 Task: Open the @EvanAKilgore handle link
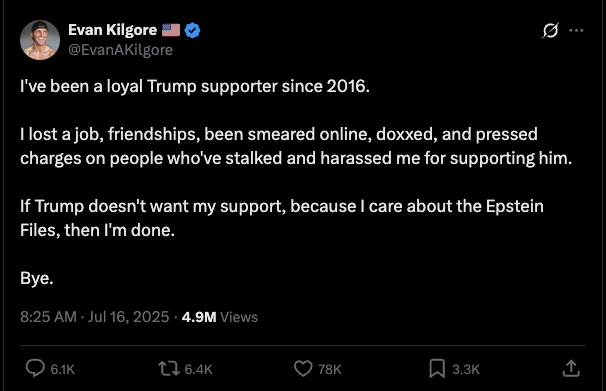pyautogui.click(x=120, y=50)
